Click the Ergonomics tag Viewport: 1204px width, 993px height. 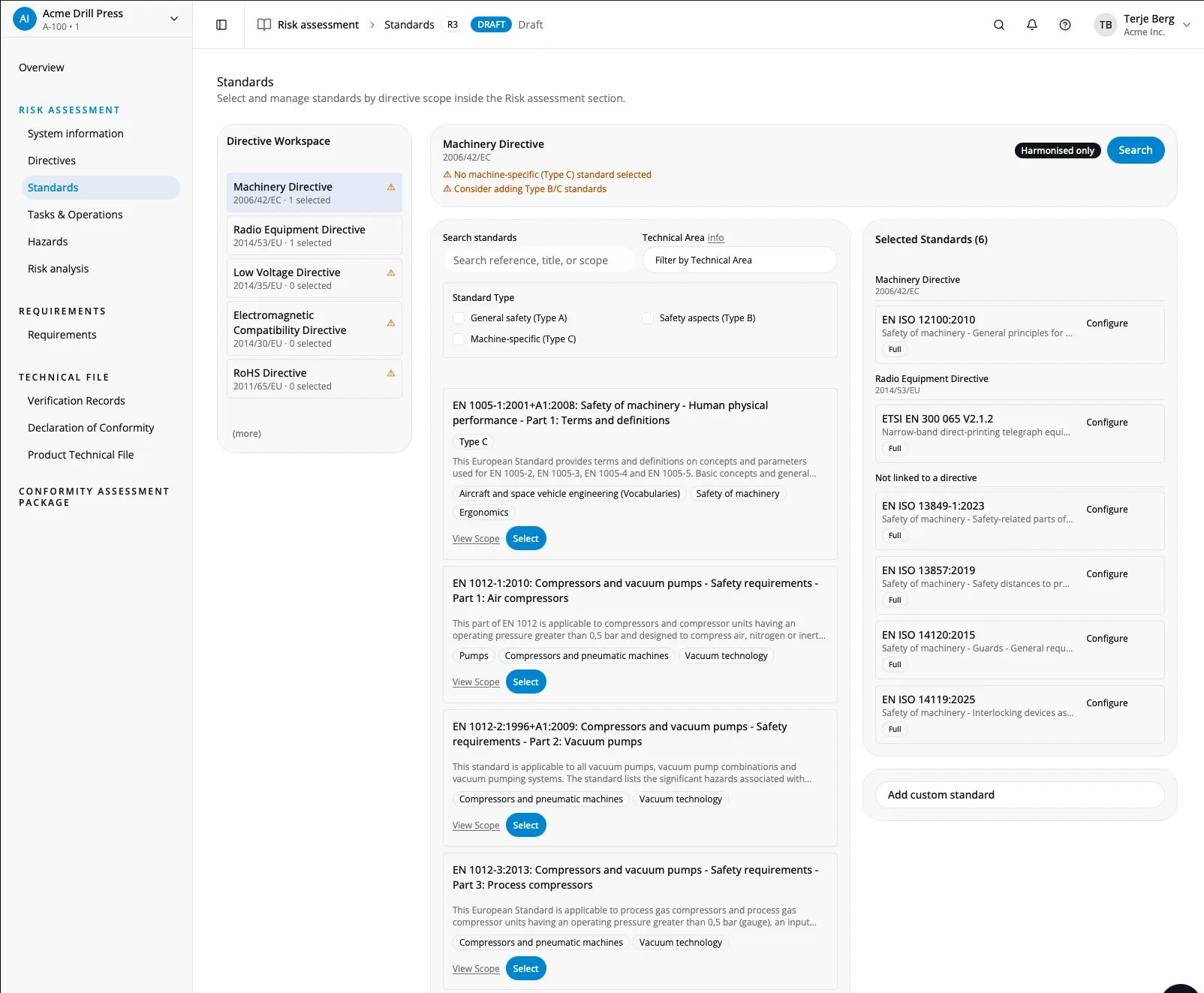pyautogui.click(x=483, y=513)
